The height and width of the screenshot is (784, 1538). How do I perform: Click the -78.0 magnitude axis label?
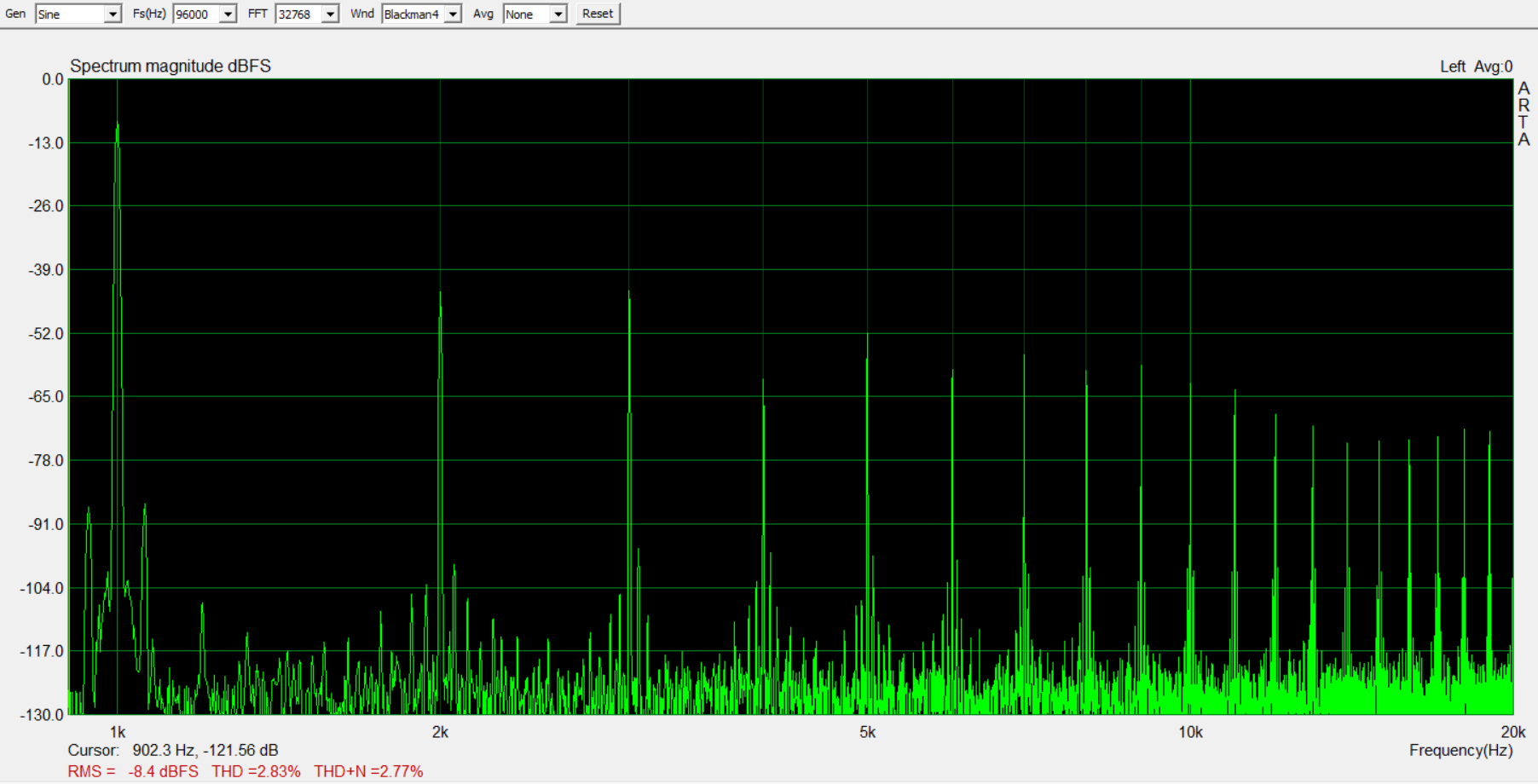pos(46,461)
